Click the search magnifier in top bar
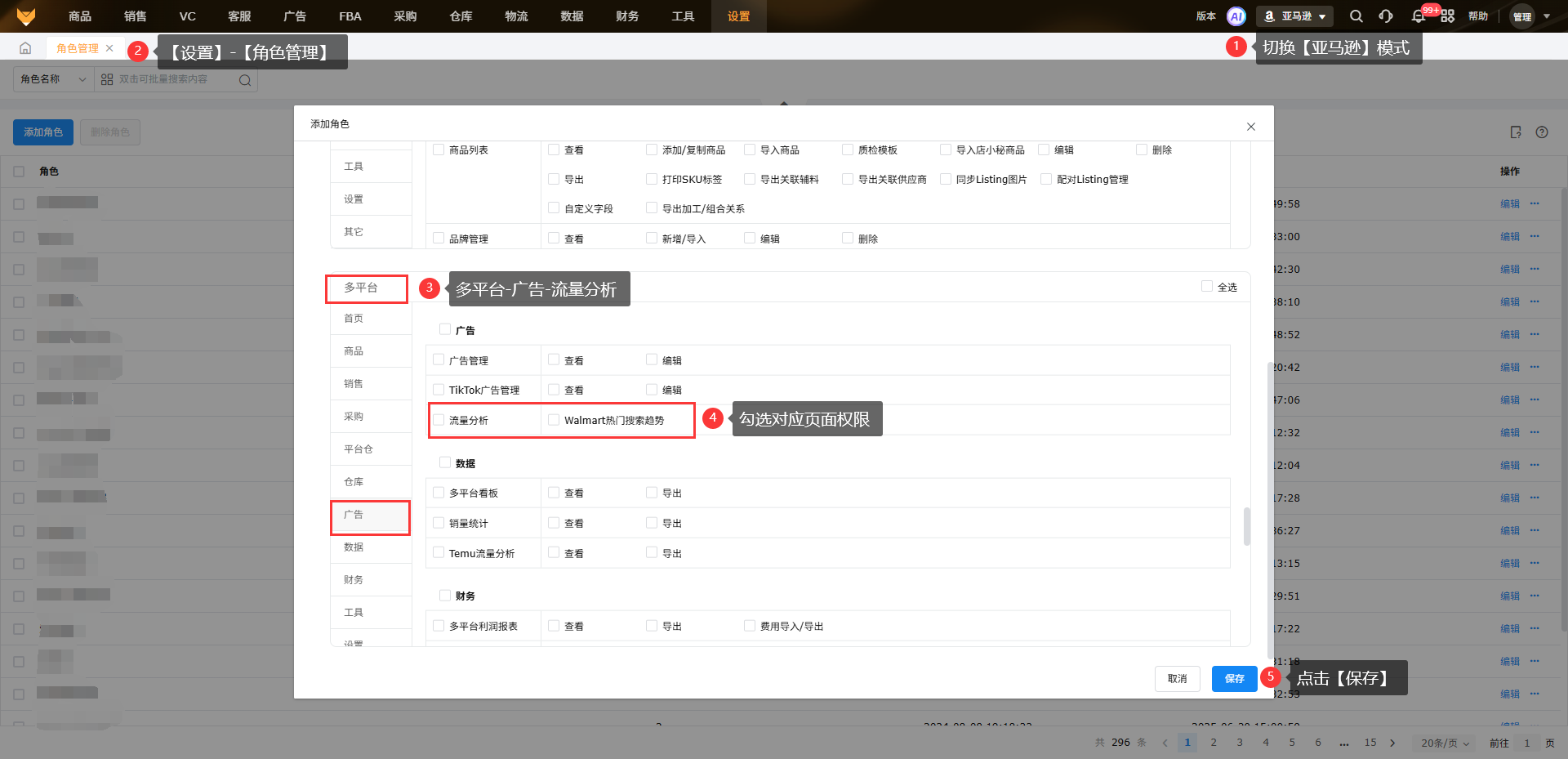The width and height of the screenshot is (1568, 759). click(x=1356, y=16)
